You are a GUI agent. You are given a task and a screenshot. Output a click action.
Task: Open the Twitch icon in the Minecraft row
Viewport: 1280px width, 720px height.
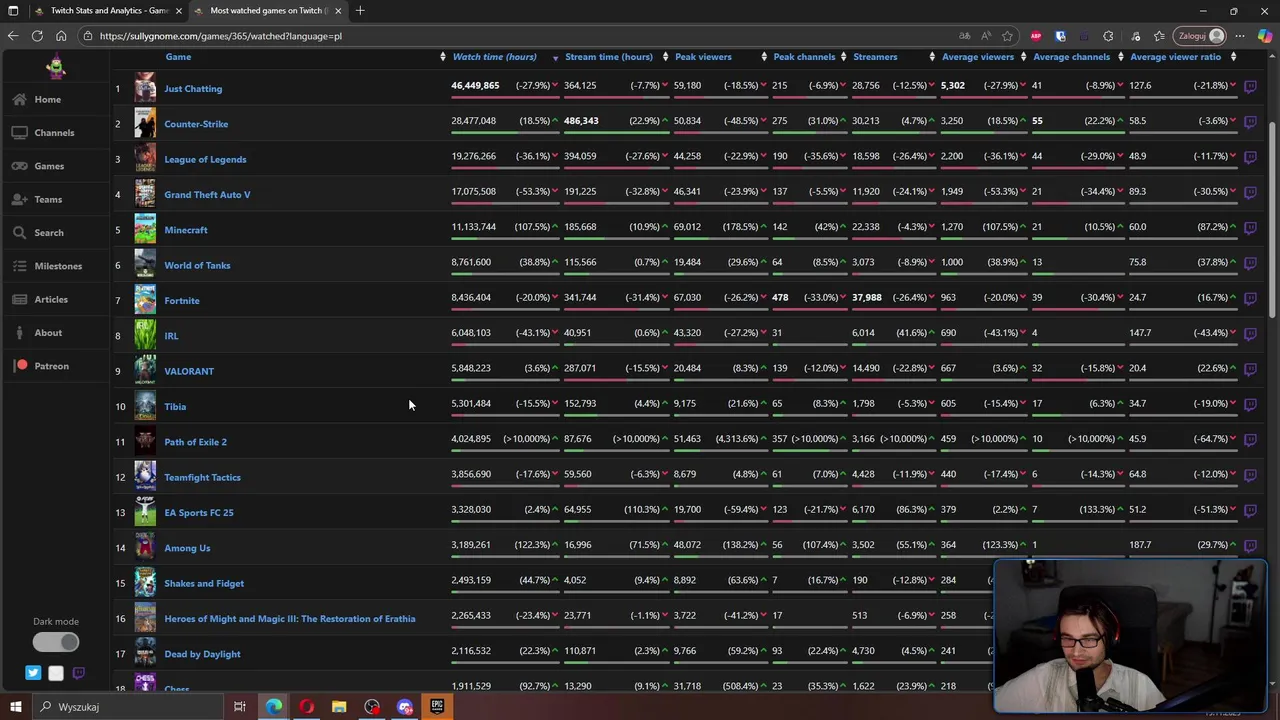coord(1250,227)
